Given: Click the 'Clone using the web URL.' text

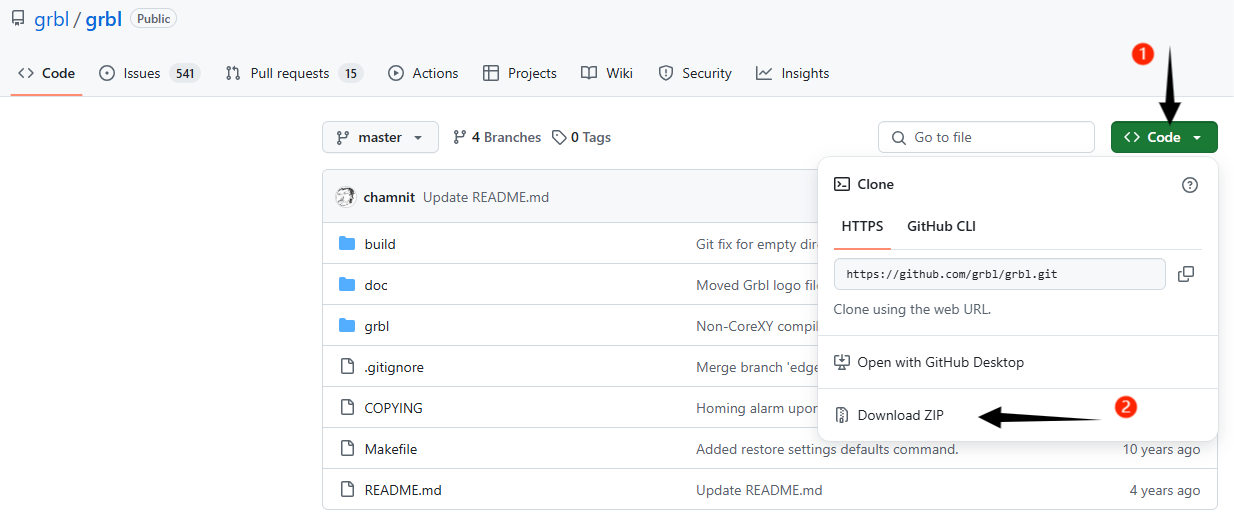Looking at the screenshot, I should point(912,309).
